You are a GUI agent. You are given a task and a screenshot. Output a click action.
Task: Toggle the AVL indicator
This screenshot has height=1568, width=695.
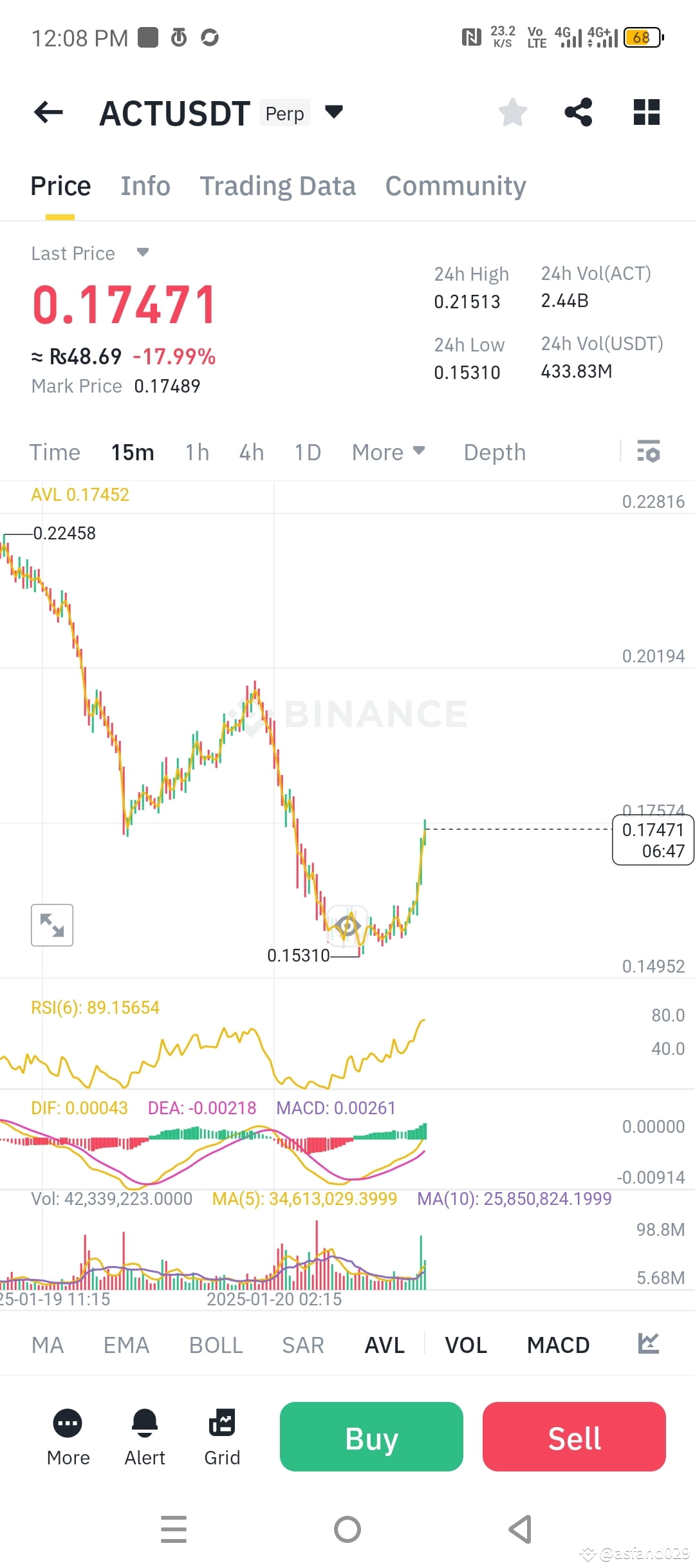pos(384,1345)
